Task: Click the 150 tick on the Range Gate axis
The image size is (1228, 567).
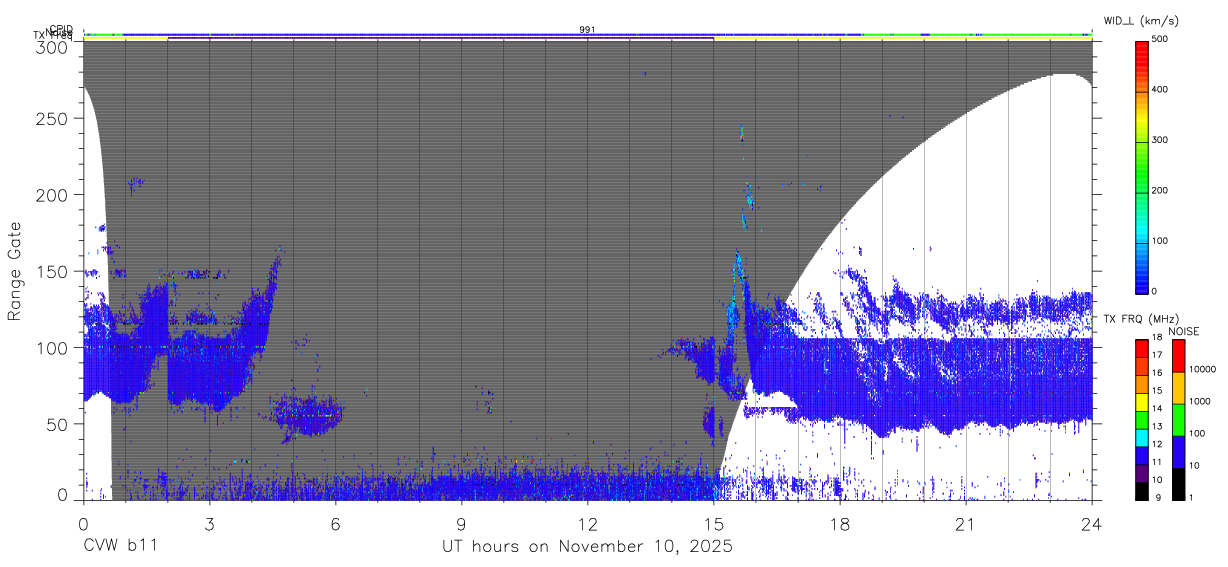Action: 53,271
